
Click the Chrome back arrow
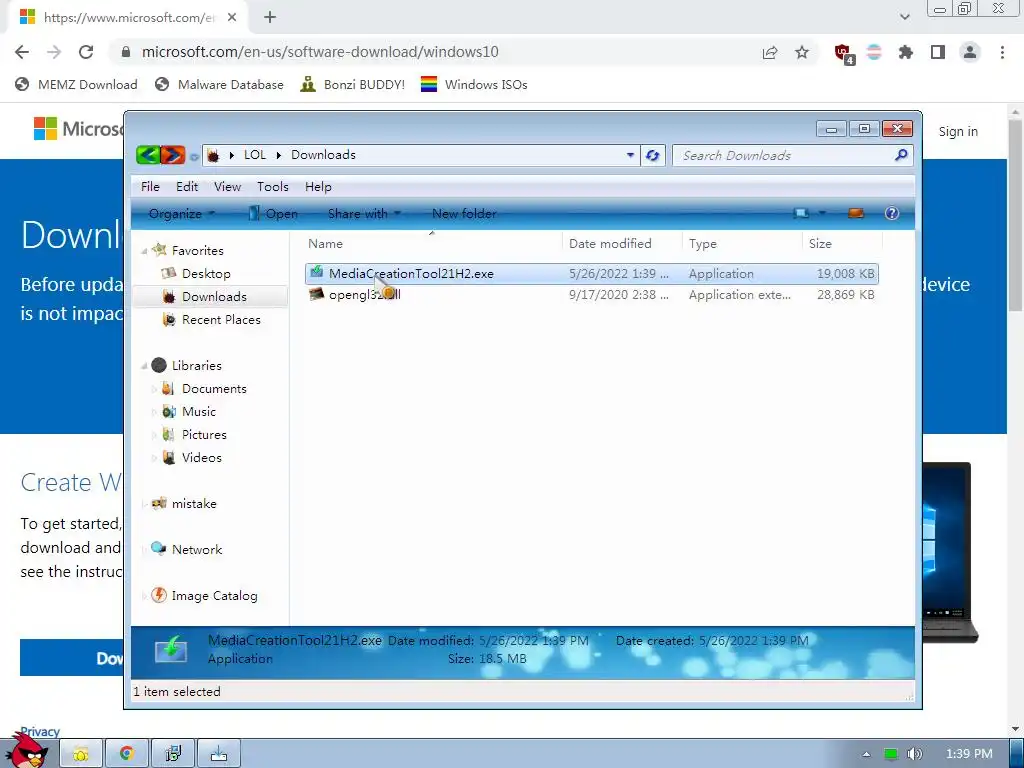22,52
